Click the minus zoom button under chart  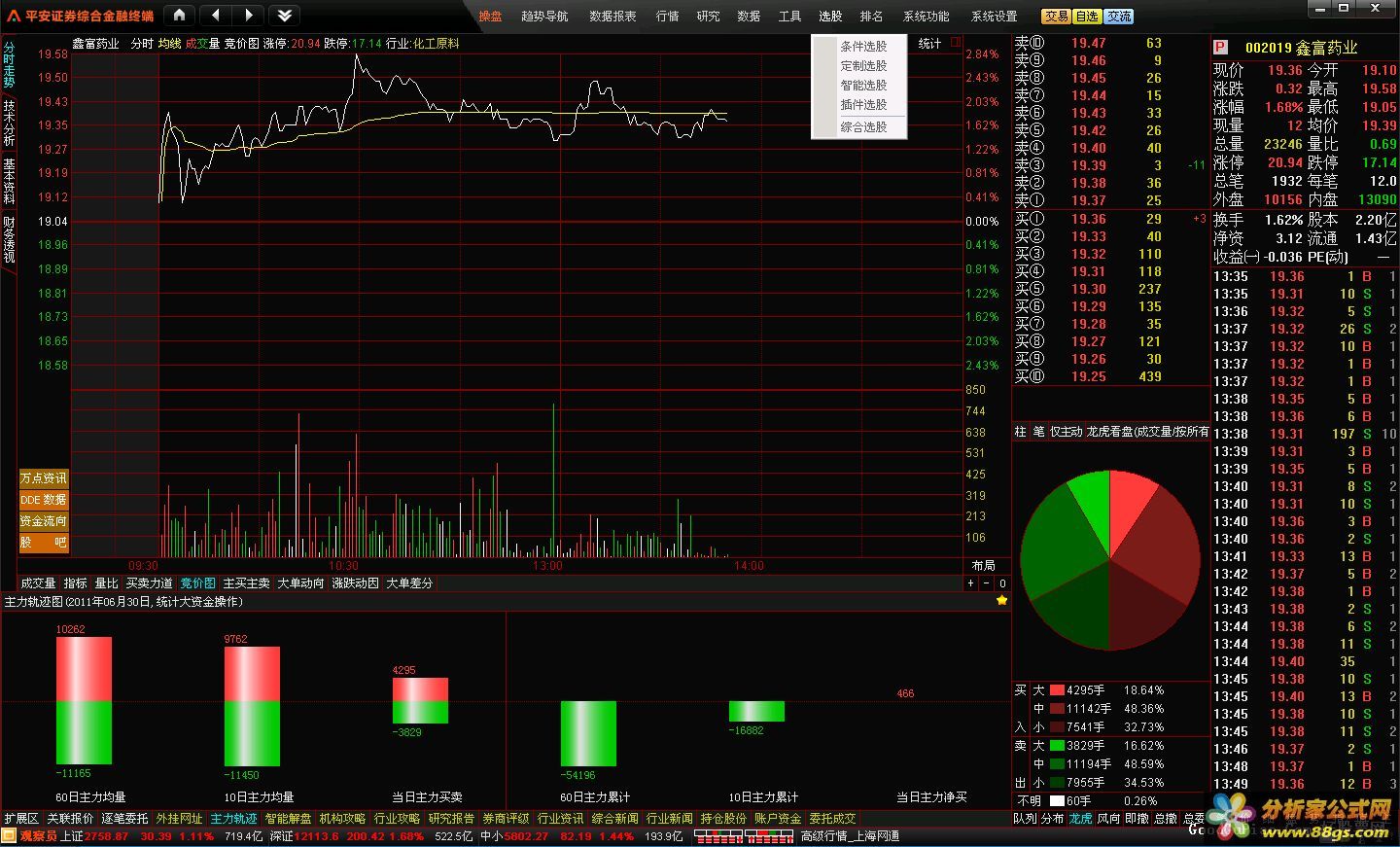click(986, 582)
